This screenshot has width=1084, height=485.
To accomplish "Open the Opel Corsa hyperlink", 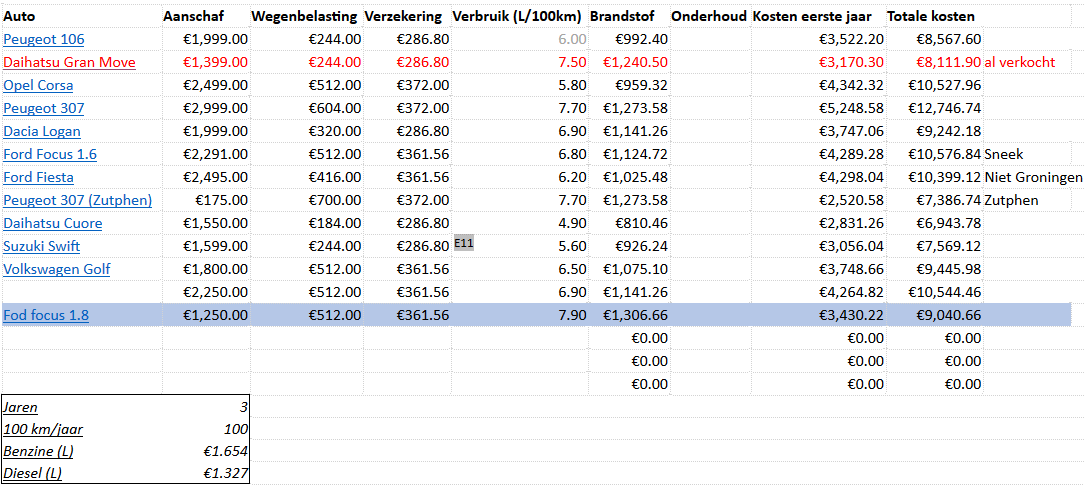I will 38,85.
